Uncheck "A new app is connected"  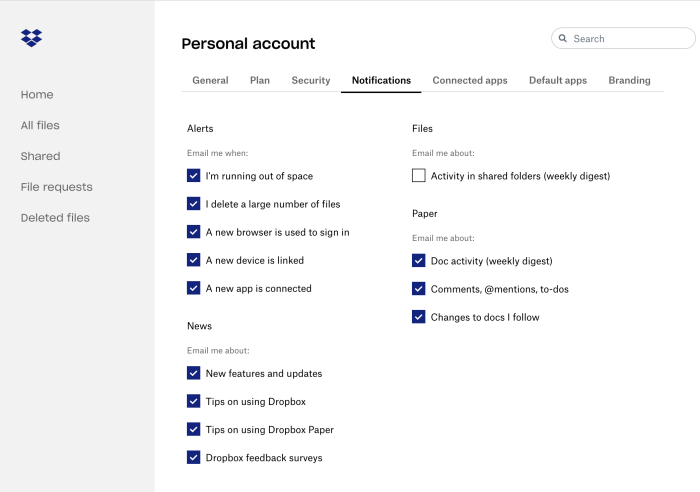point(193,288)
